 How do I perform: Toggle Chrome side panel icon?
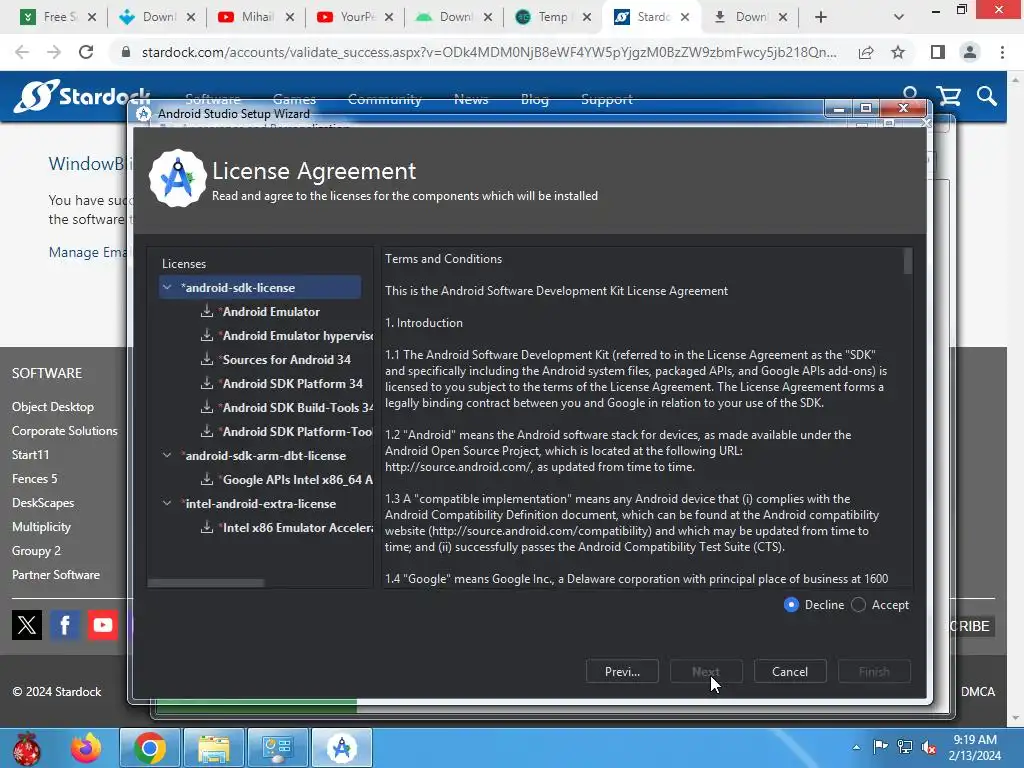tap(938, 52)
